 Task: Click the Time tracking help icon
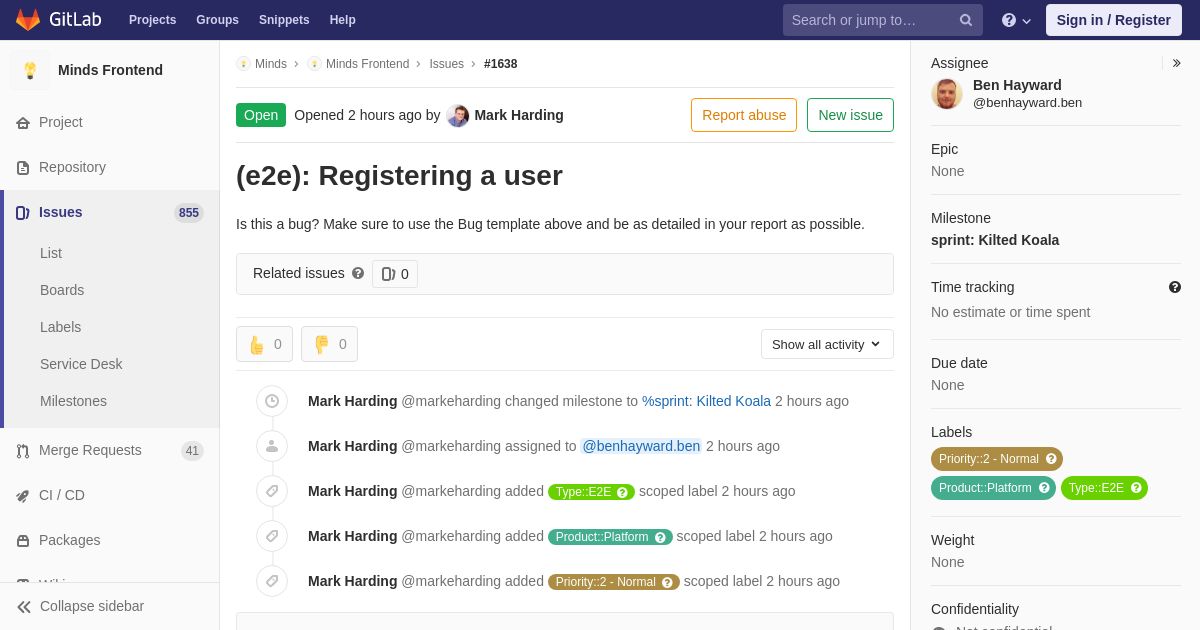(1175, 287)
